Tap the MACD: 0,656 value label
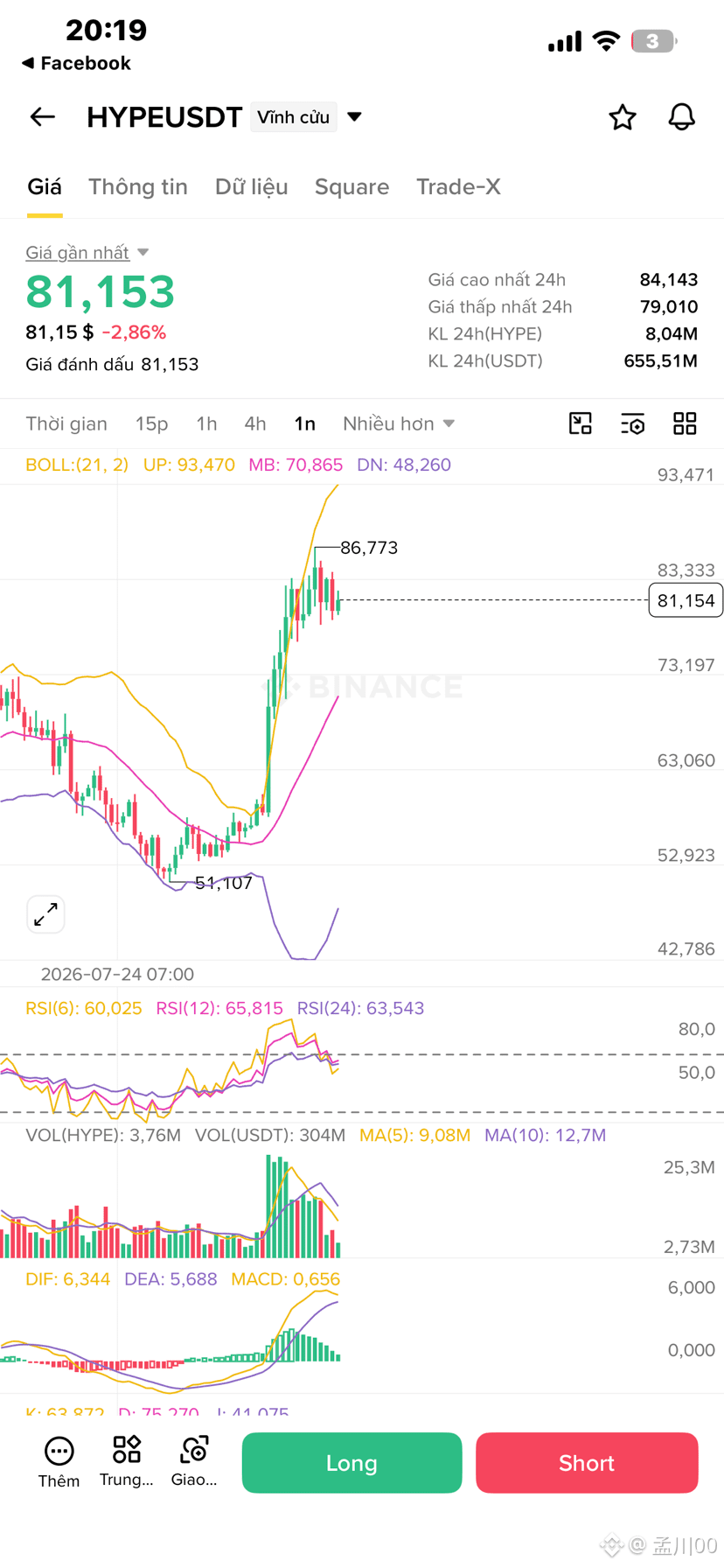The width and height of the screenshot is (724, 1568). point(286,1278)
